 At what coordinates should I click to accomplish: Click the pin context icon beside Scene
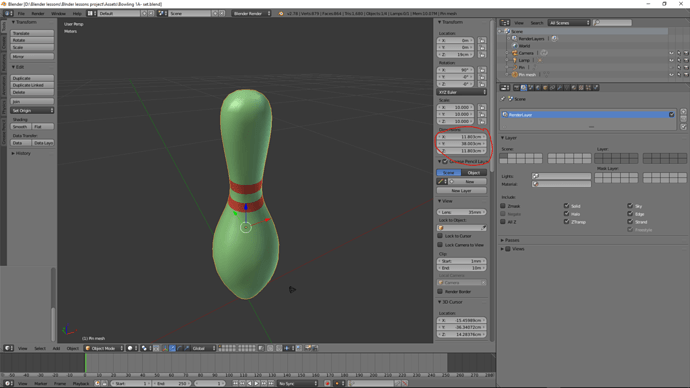point(503,99)
